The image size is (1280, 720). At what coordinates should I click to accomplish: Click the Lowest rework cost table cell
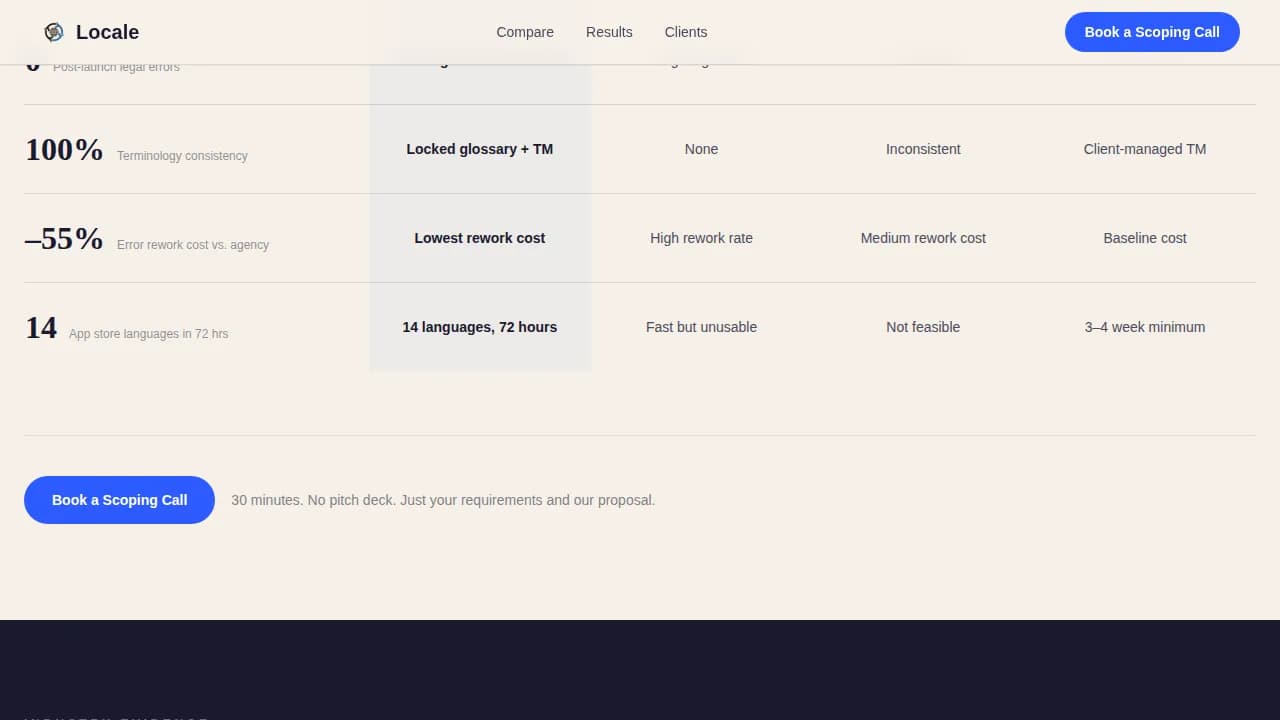point(480,238)
